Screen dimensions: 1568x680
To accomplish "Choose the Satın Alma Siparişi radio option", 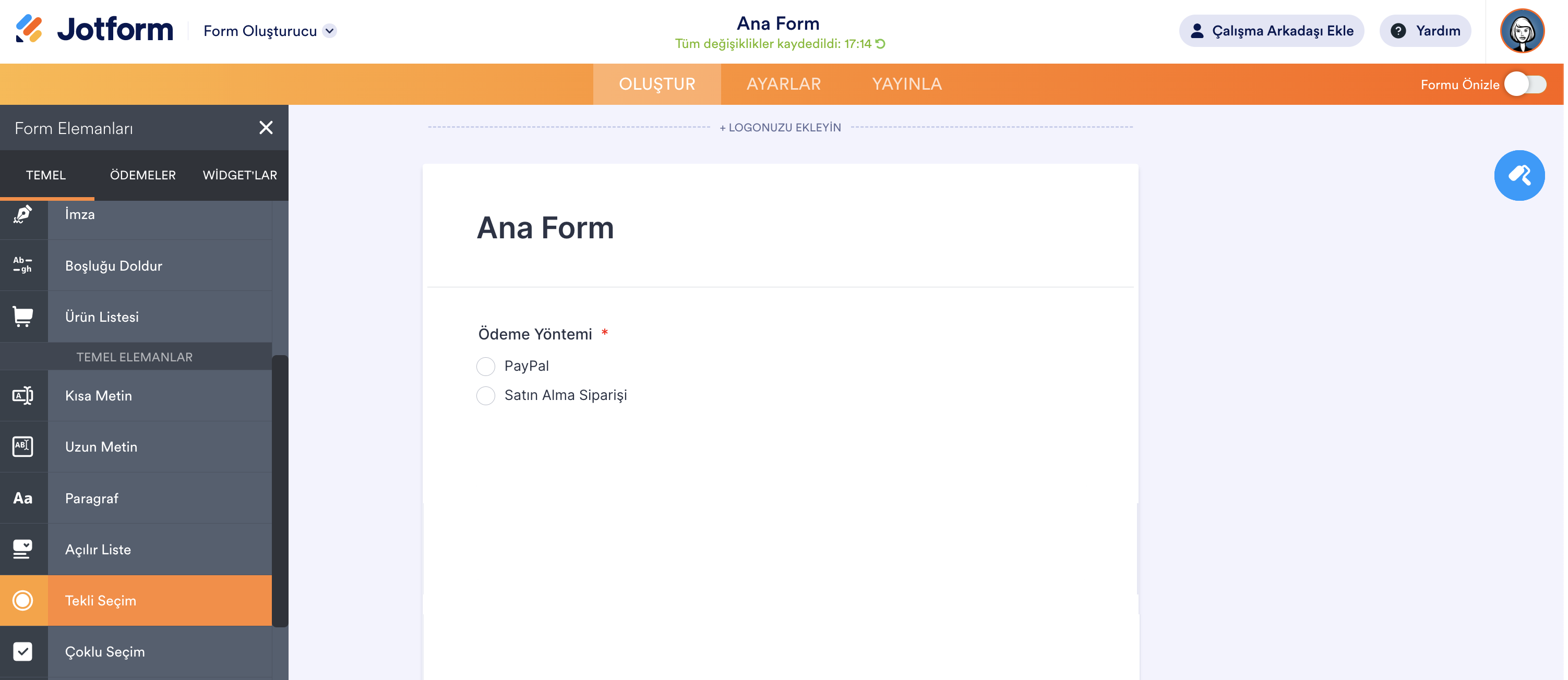I will [486, 395].
